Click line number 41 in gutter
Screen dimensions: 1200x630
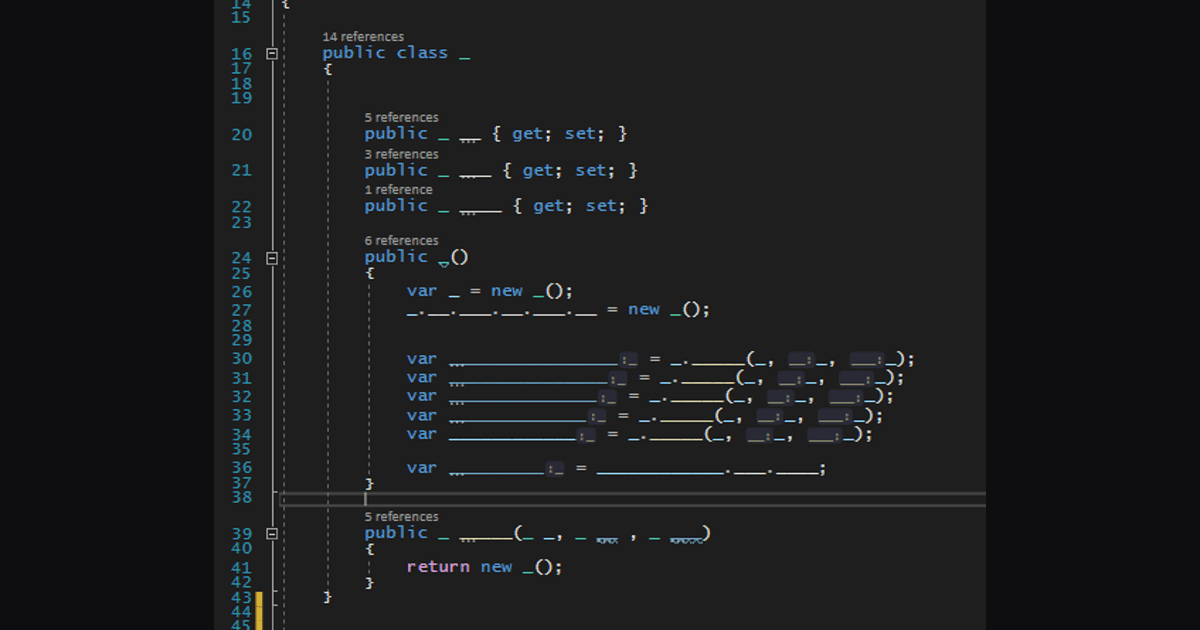pyautogui.click(x=241, y=567)
